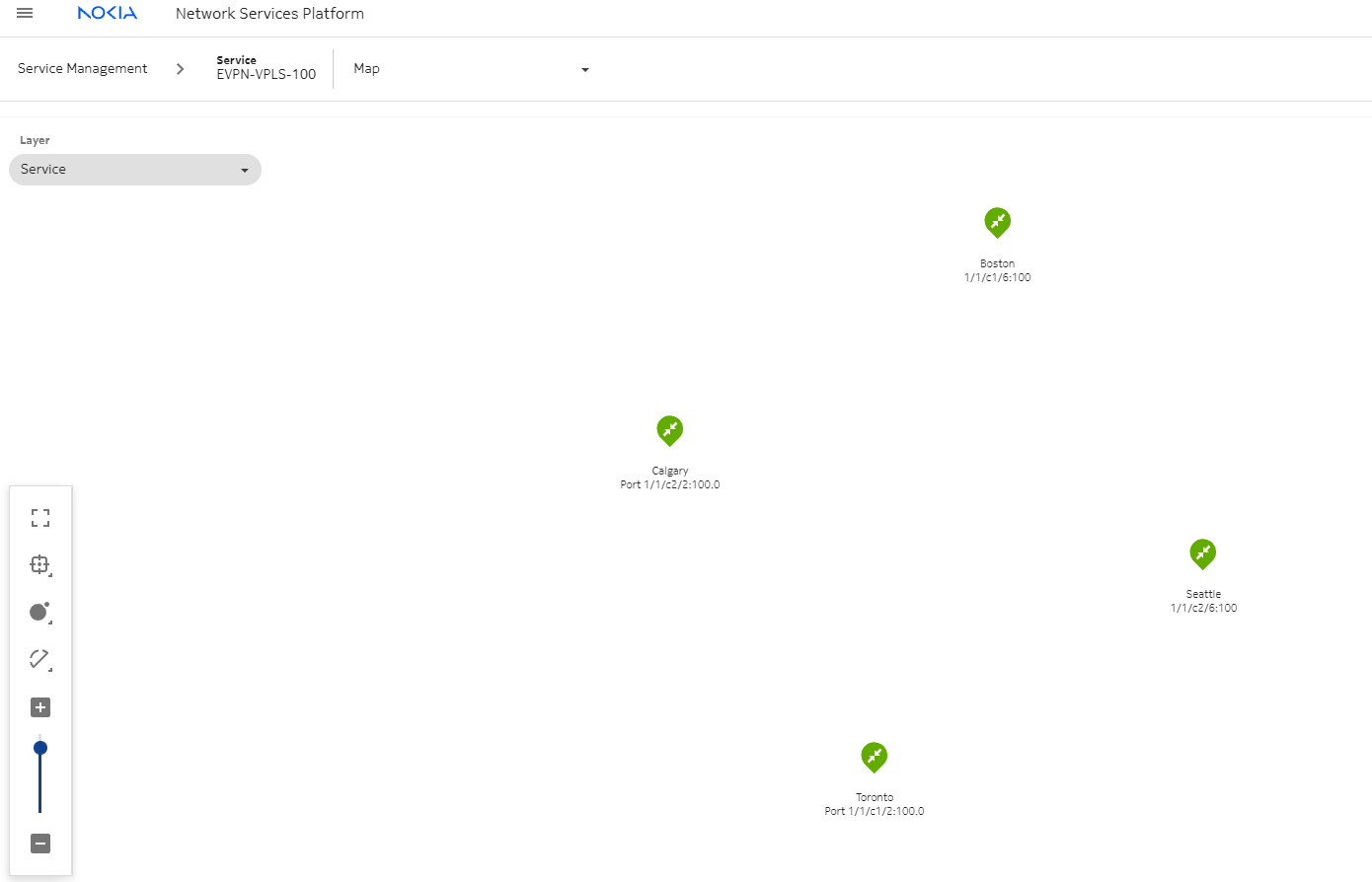The image size is (1372, 882).
Task: Select the Calgary site marker
Action: click(x=669, y=430)
